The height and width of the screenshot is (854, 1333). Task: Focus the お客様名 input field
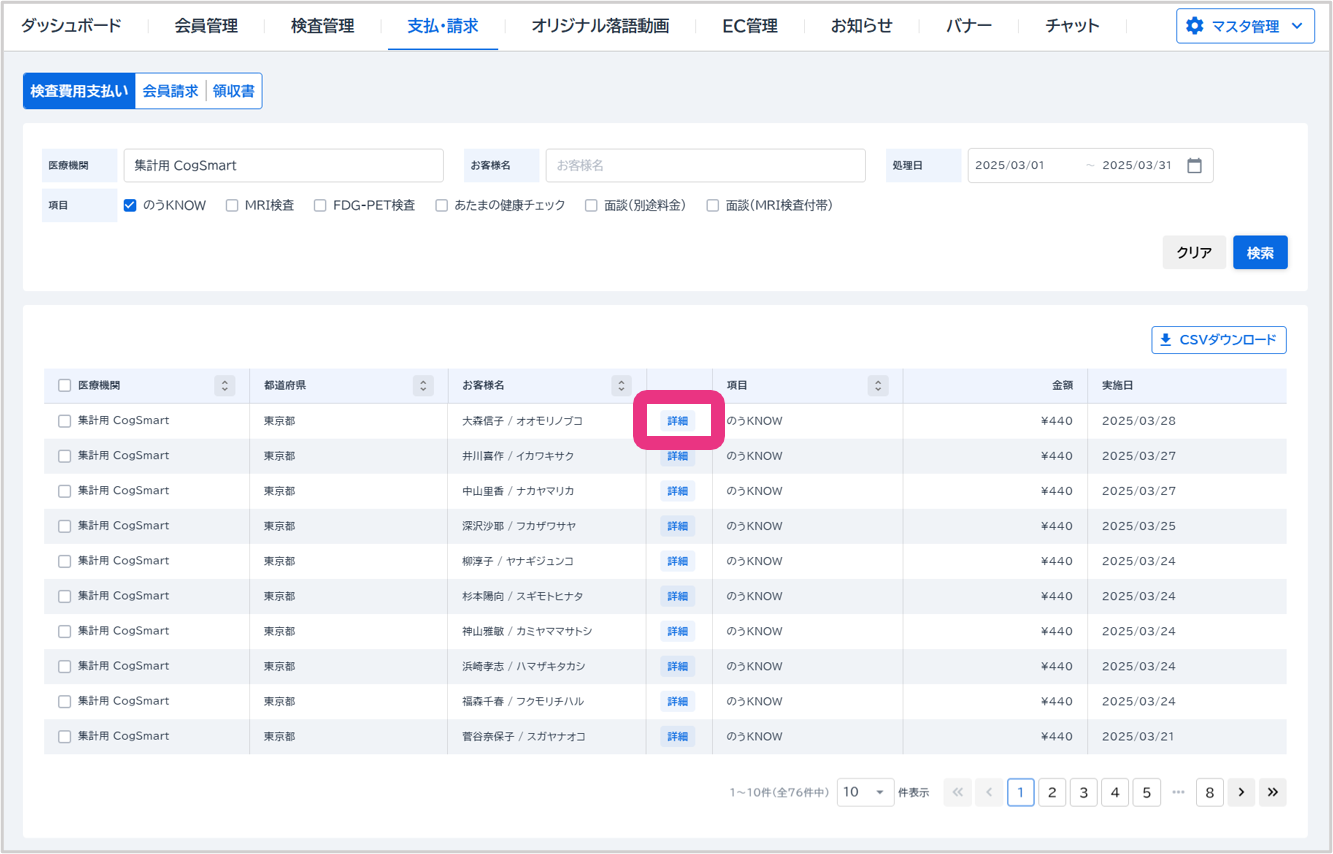pyautogui.click(x=705, y=166)
